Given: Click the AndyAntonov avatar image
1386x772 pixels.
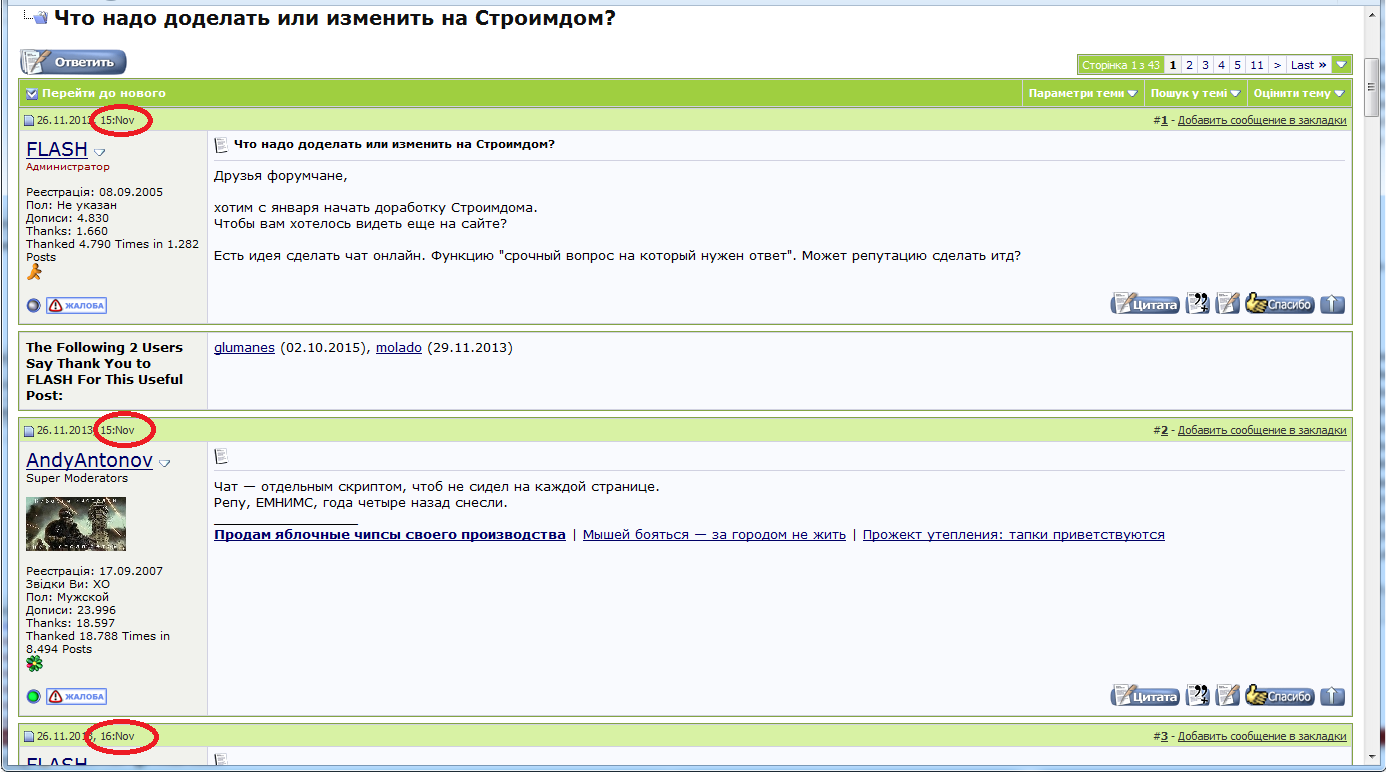Looking at the screenshot, I should 76,524.
